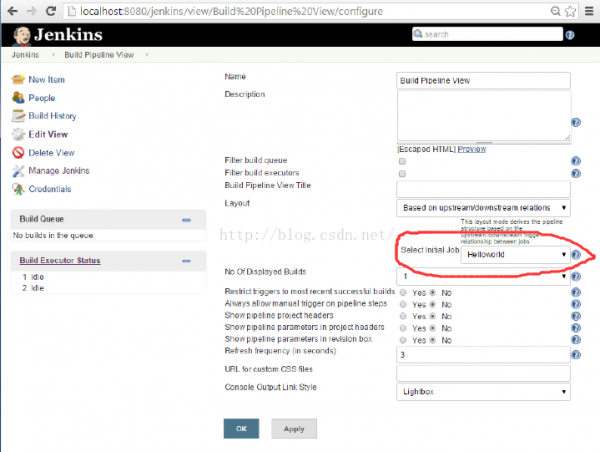Screen dimensions: 600x452
Task: Open help for parameters in revision box
Action: pyautogui.click(x=576, y=340)
